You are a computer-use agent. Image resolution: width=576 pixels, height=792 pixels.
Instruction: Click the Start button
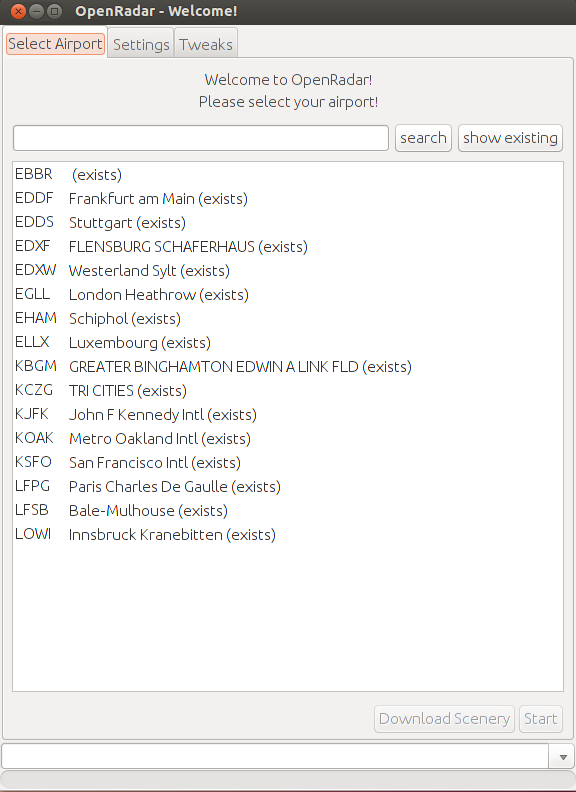click(x=541, y=719)
